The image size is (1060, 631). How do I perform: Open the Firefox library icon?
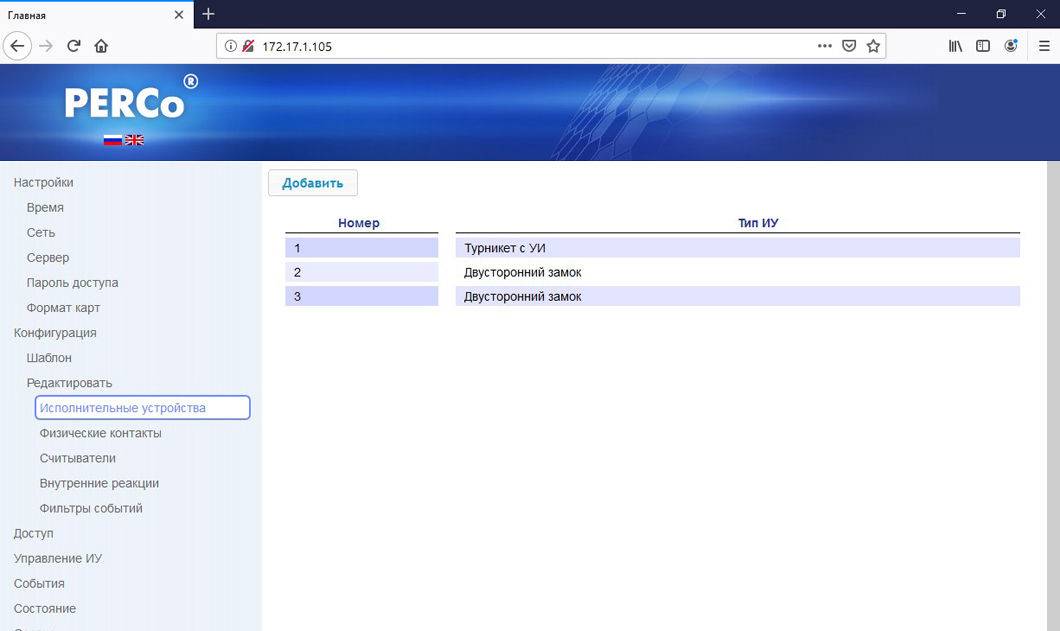tap(955, 46)
